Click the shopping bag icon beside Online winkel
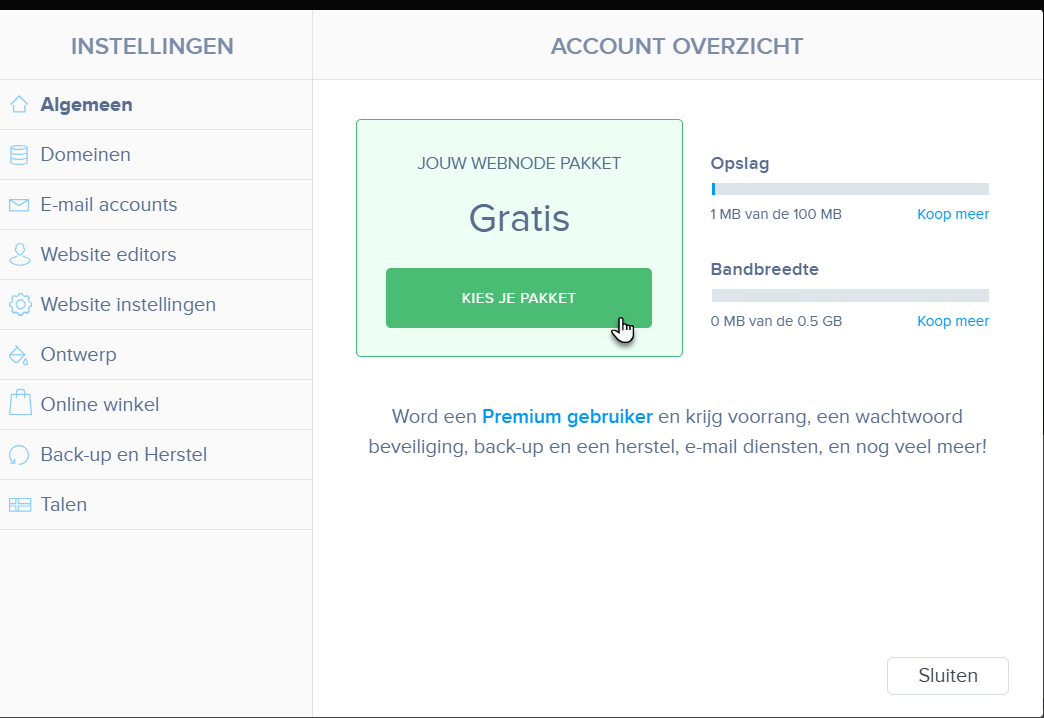The width and height of the screenshot is (1044, 718). [20, 404]
